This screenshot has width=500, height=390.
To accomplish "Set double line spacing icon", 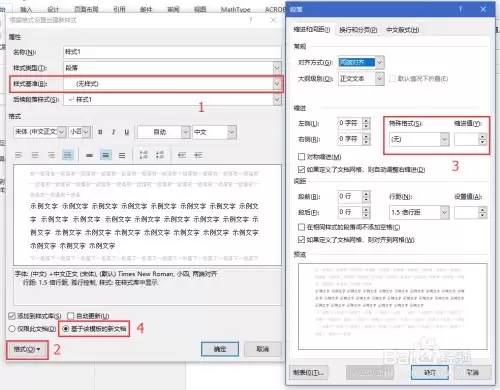I will (x=122, y=155).
